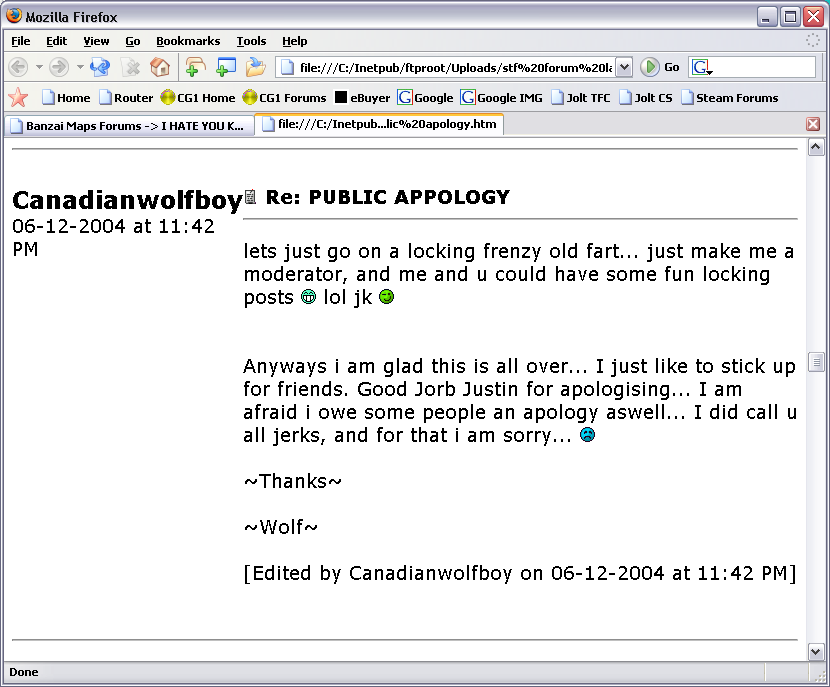Click inside the Google search box
Image resolution: width=830 pixels, height=687 pixels.
(763, 67)
